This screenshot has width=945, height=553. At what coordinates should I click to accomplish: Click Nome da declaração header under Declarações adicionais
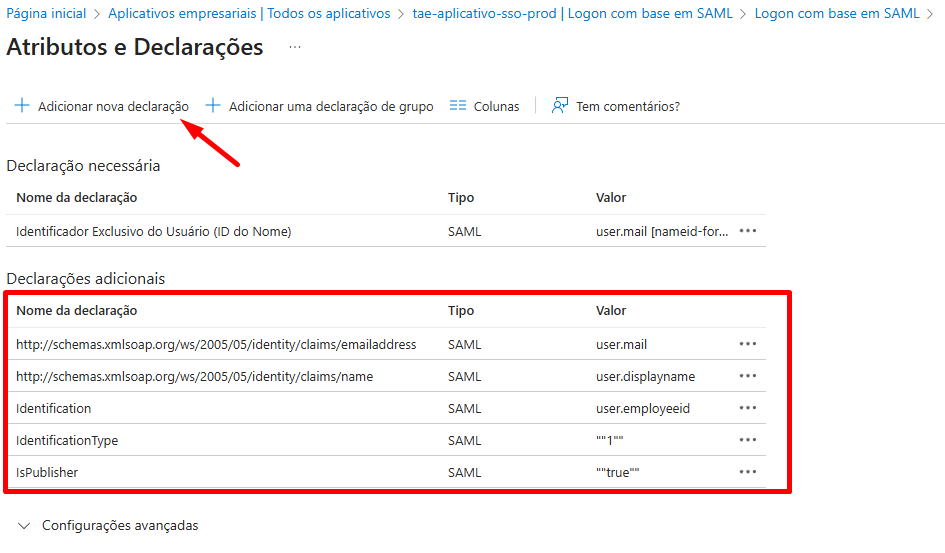click(77, 310)
